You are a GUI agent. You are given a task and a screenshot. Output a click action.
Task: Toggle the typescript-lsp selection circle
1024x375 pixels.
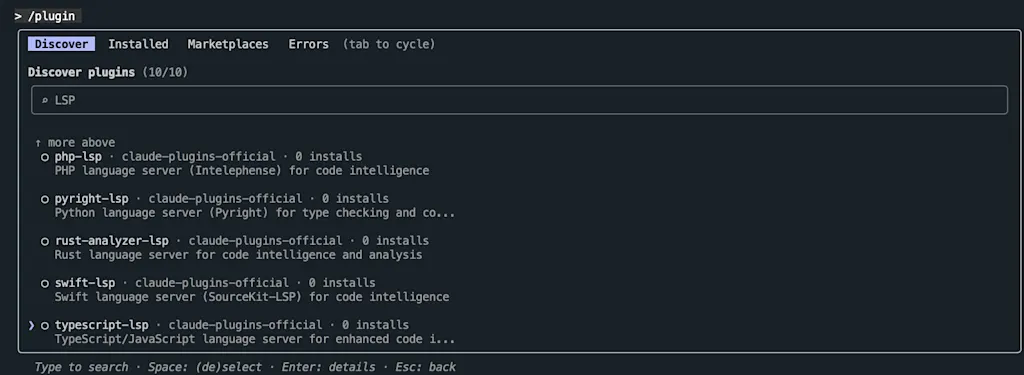(x=45, y=325)
